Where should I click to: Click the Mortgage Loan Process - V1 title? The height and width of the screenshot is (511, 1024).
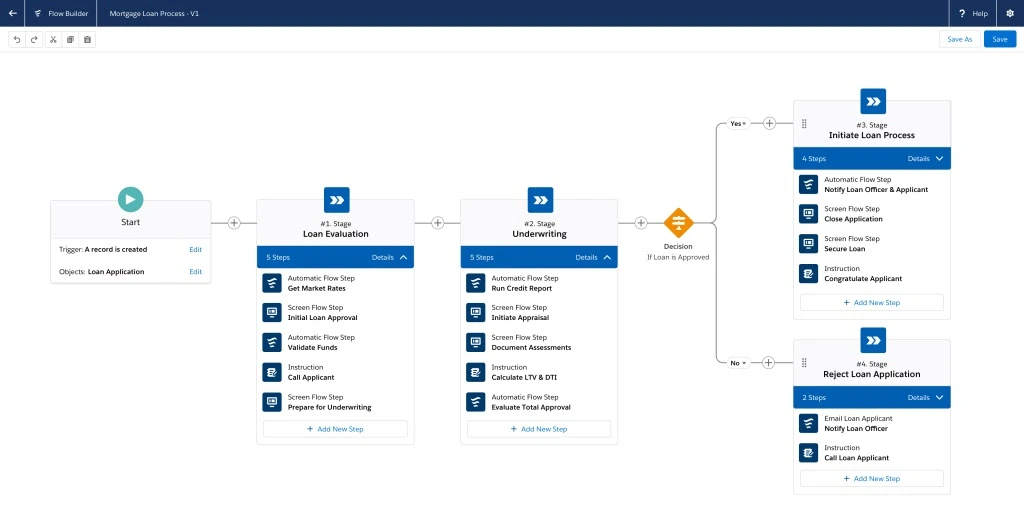coord(154,13)
